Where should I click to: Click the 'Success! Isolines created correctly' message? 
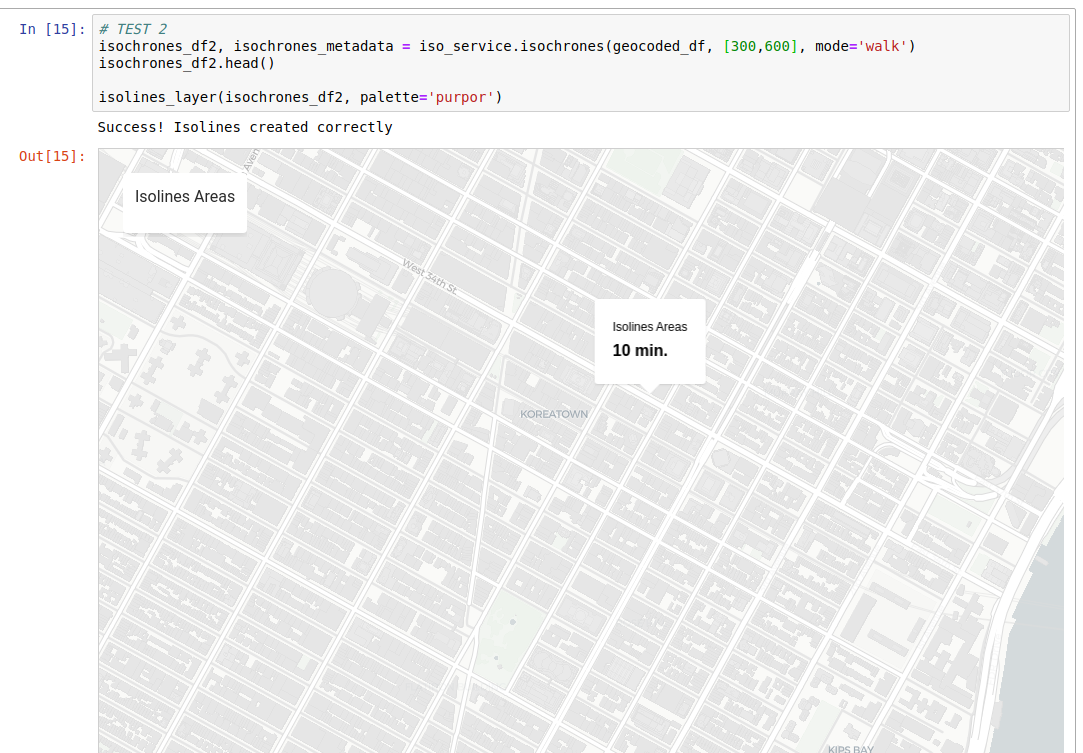coord(245,127)
